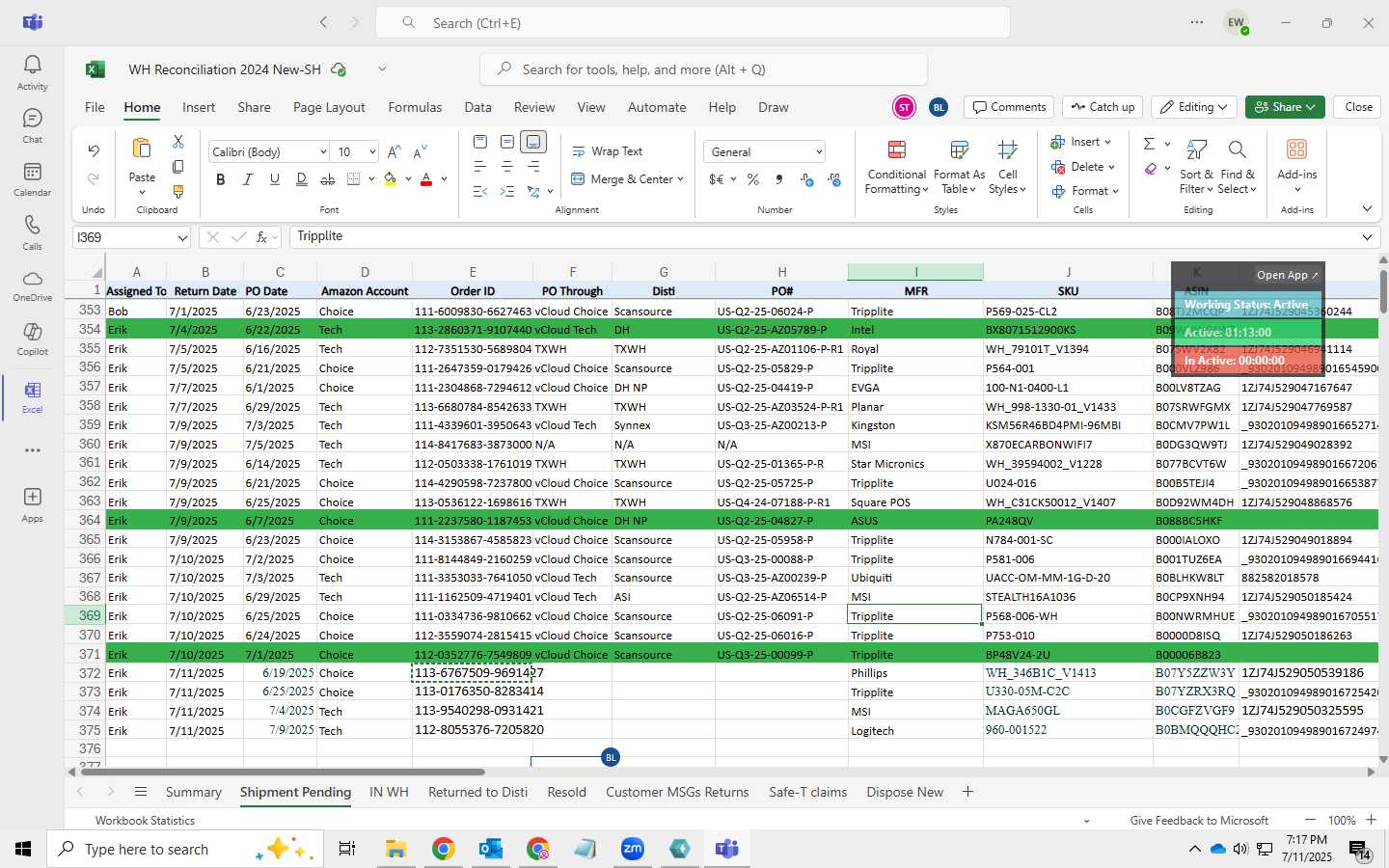This screenshot has width=1389, height=868.
Task: Open Chat in the Teams sidebar
Action: click(x=32, y=125)
